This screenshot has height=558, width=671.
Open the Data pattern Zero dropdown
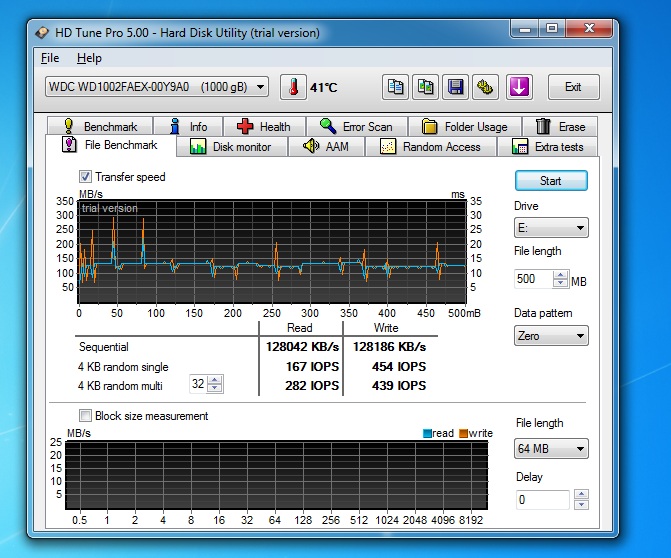click(x=551, y=336)
